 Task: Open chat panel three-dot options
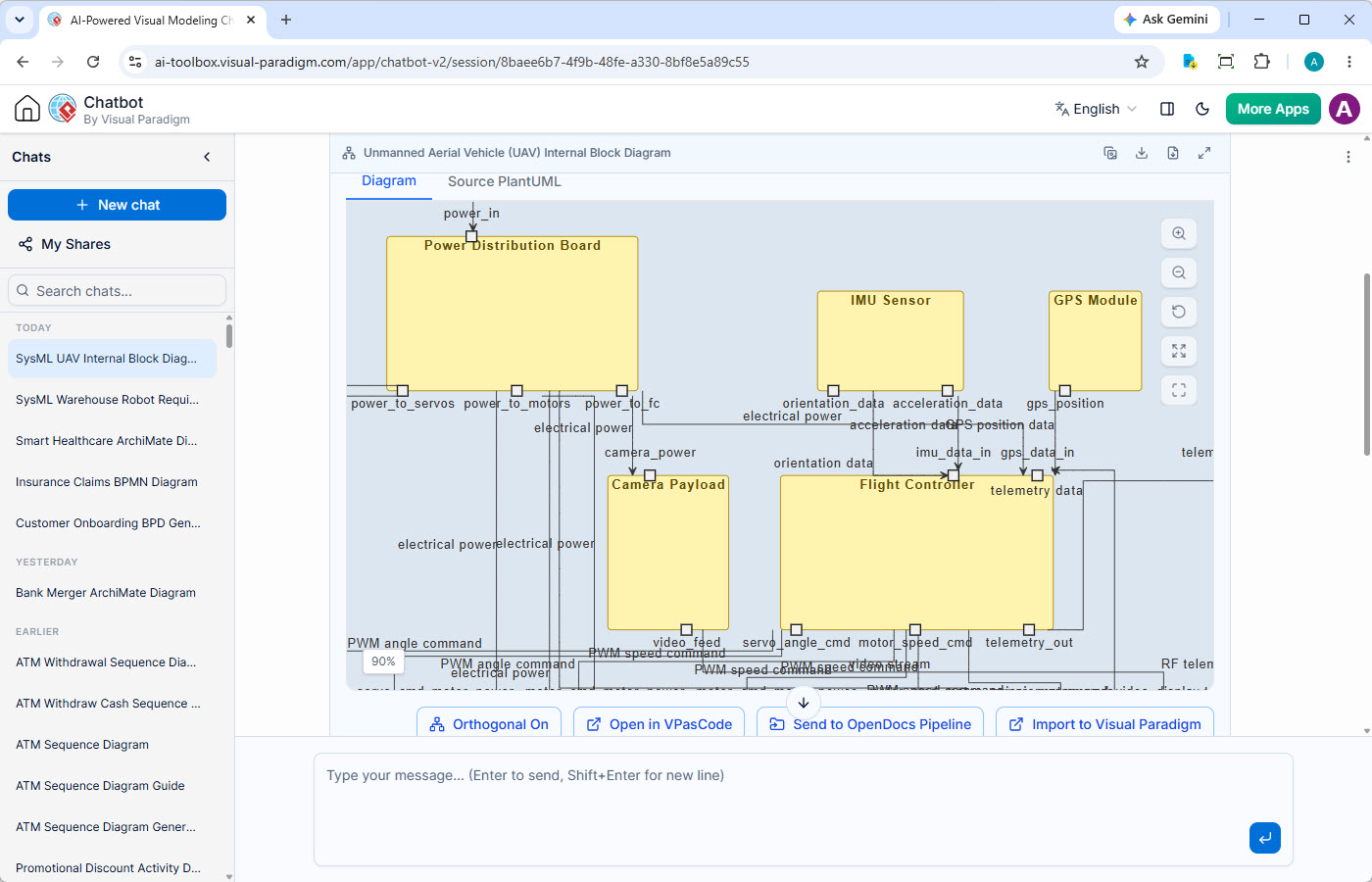[x=1348, y=157]
